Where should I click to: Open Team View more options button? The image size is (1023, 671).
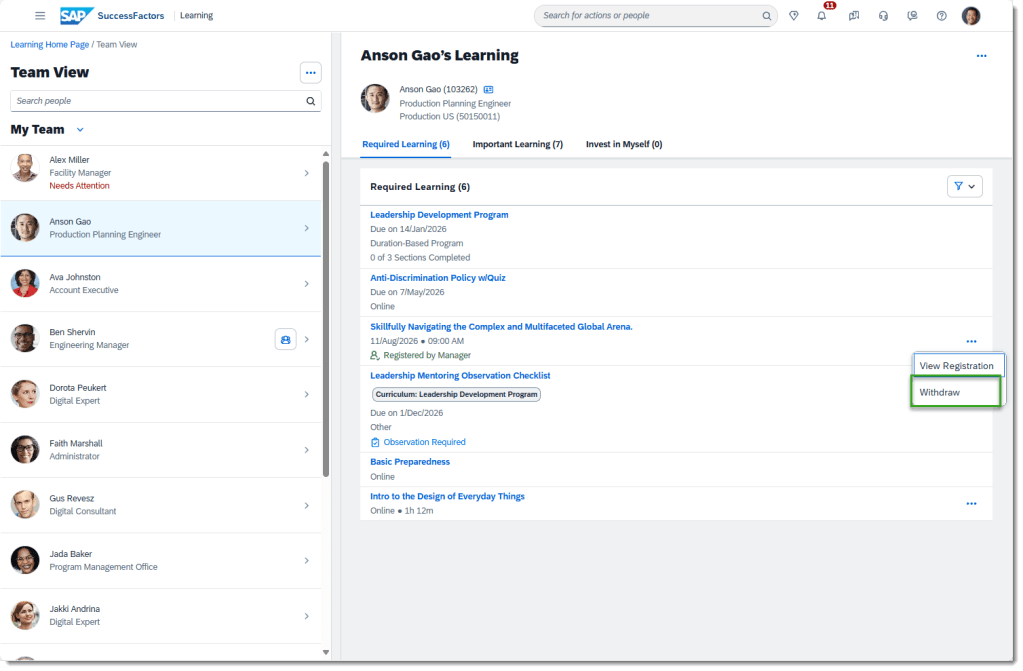pyautogui.click(x=310, y=72)
